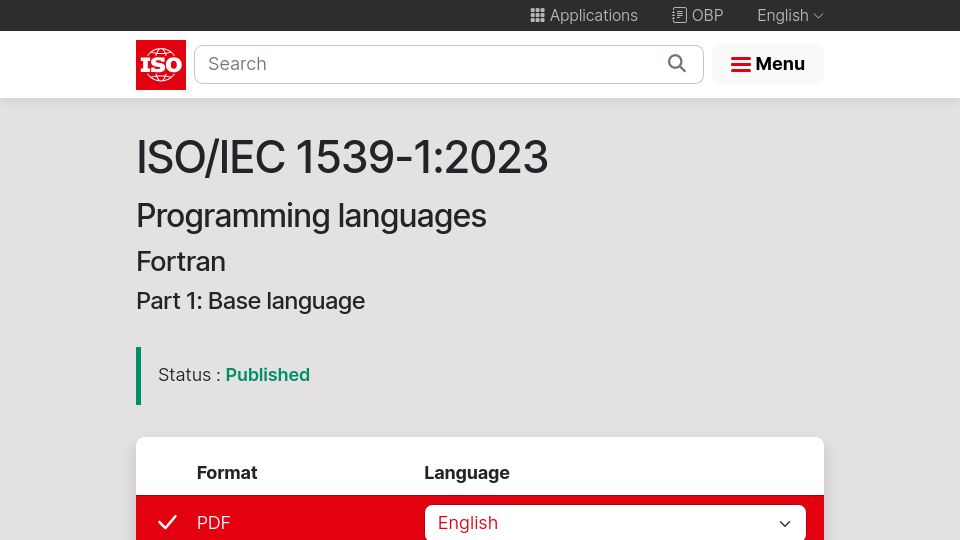Click the PDF format label
The width and height of the screenshot is (960, 540).
213,523
